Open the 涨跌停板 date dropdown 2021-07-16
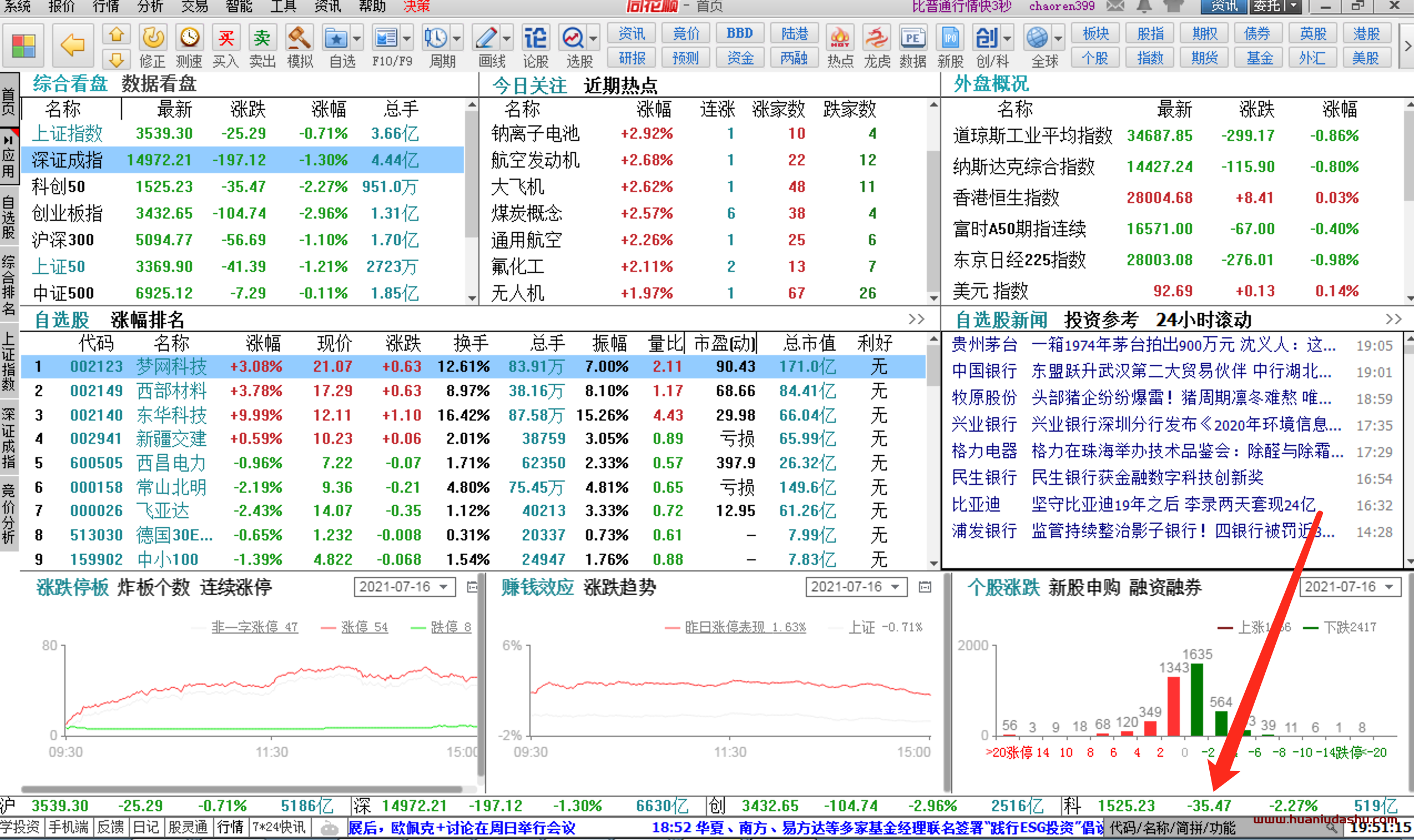Image resolution: width=1414 pixels, height=840 pixels. click(405, 587)
